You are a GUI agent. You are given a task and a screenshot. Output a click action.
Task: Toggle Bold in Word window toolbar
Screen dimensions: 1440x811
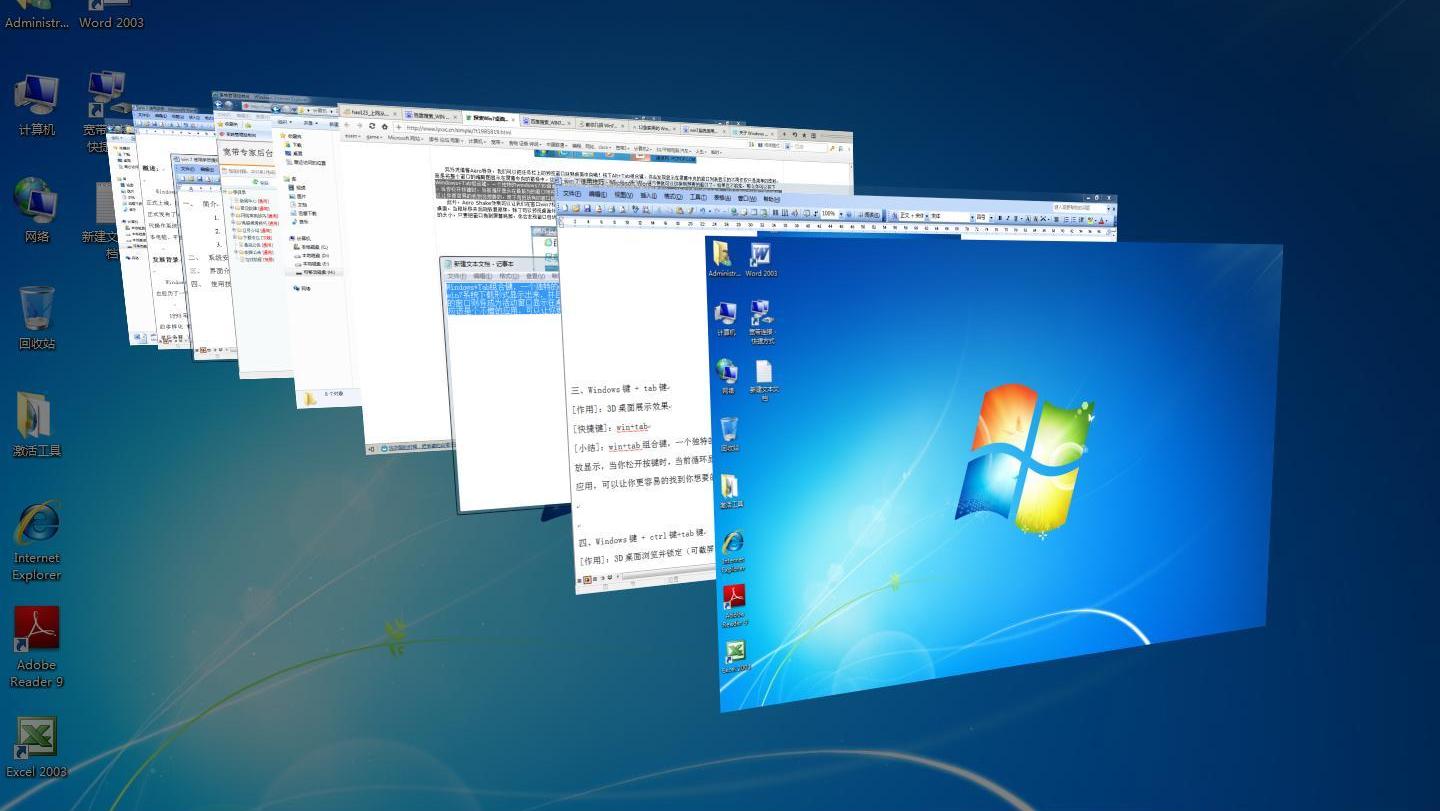pyautogui.click(x=1000, y=217)
